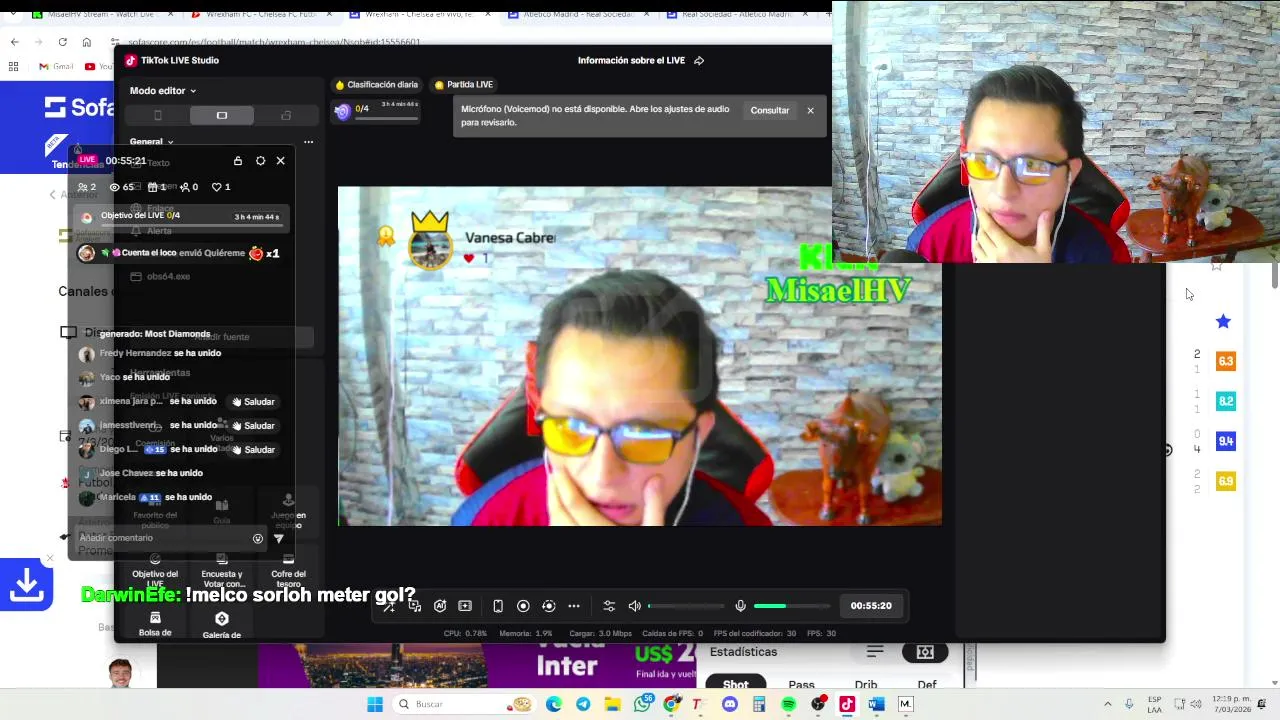This screenshot has height=720, width=1280.
Task: Select the landscape layout mode
Action: tap(222, 115)
